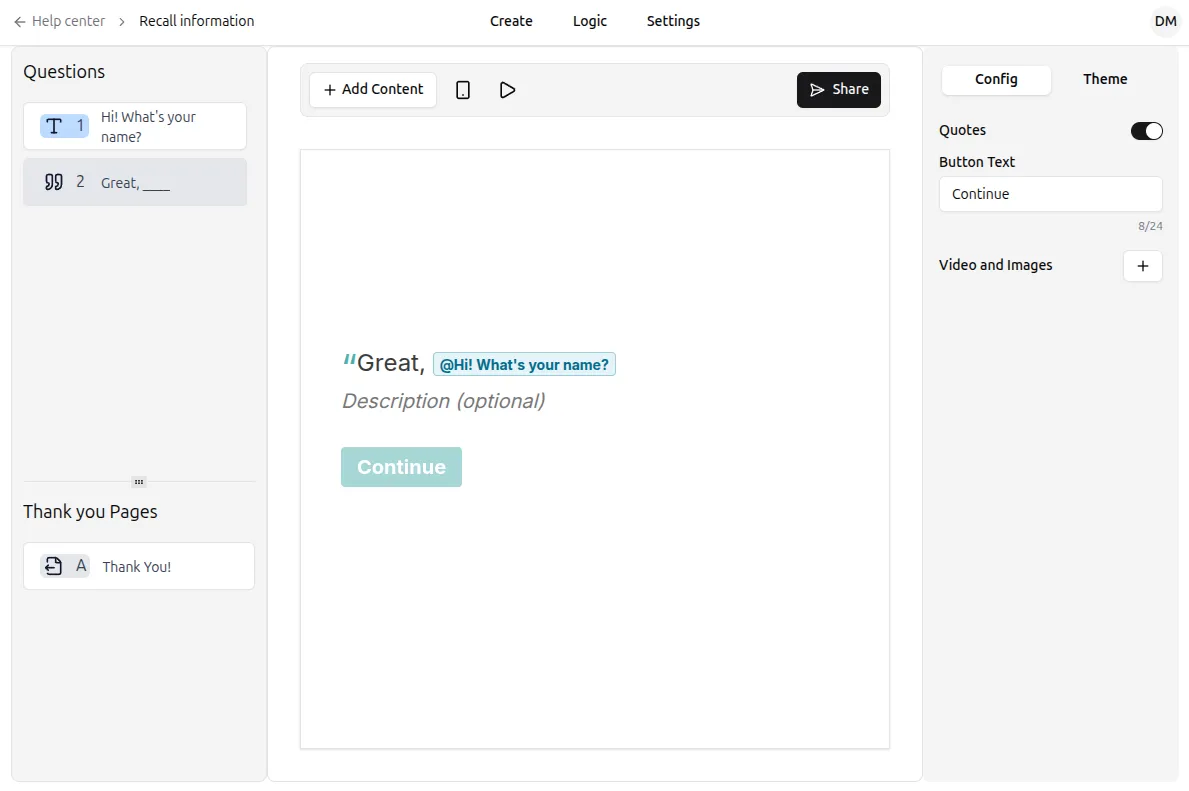Click the Share button
Screen dimensions: 1189x791
(838, 90)
